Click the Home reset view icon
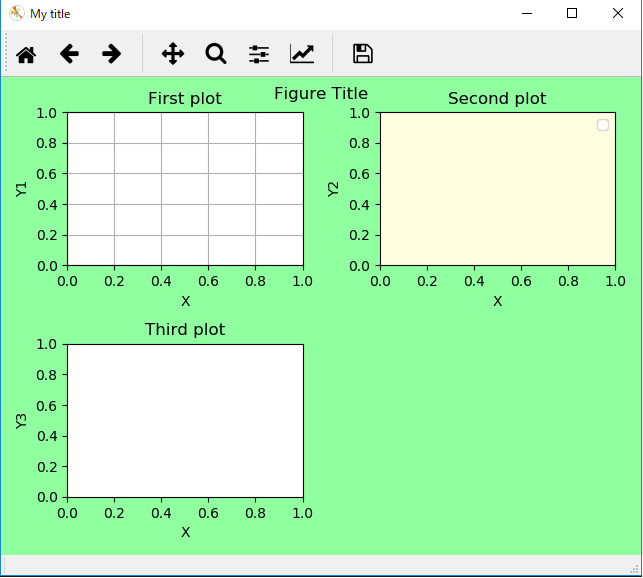 coord(26,54)
